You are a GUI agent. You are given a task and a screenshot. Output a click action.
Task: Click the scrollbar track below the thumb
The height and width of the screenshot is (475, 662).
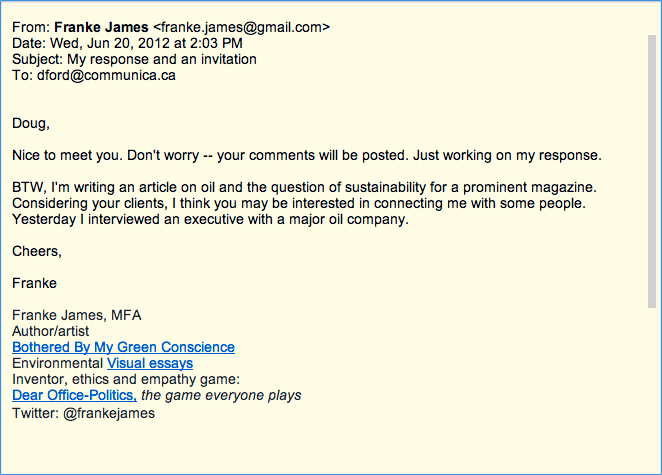[652, 388]
